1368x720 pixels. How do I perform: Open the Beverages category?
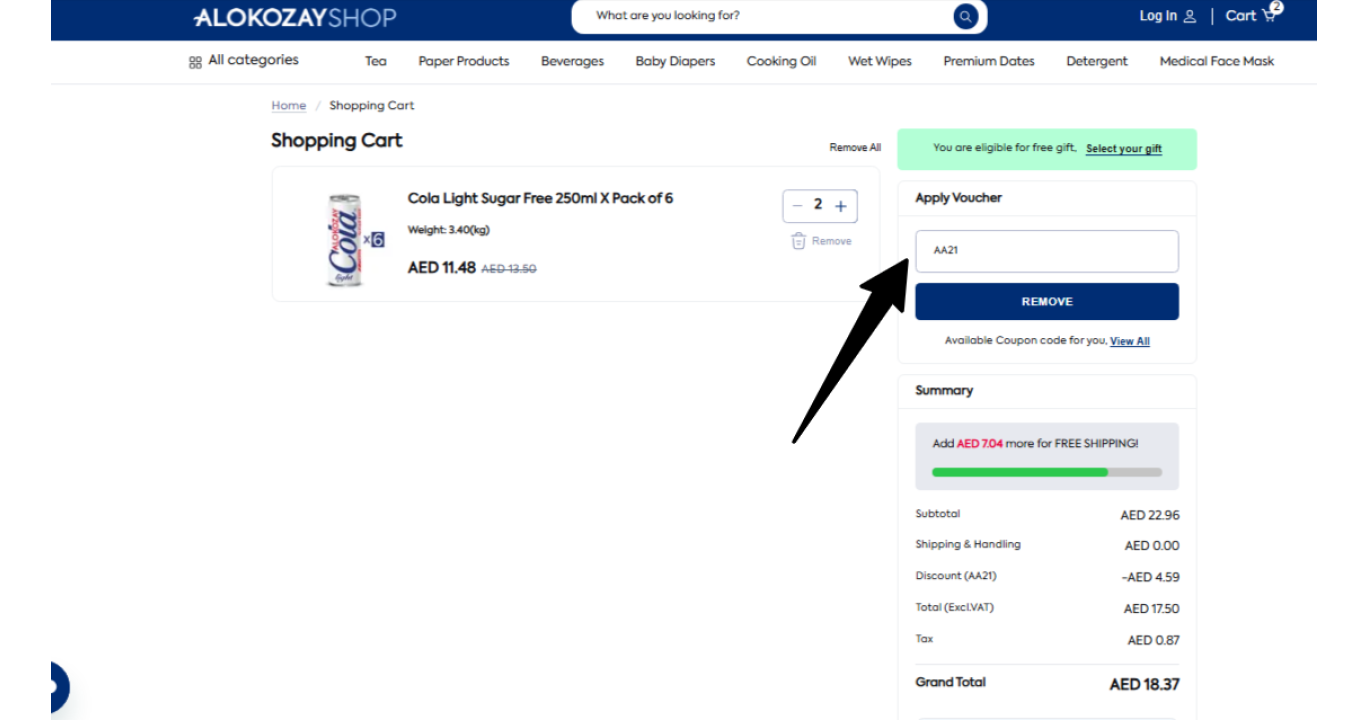tap(572, 61)
